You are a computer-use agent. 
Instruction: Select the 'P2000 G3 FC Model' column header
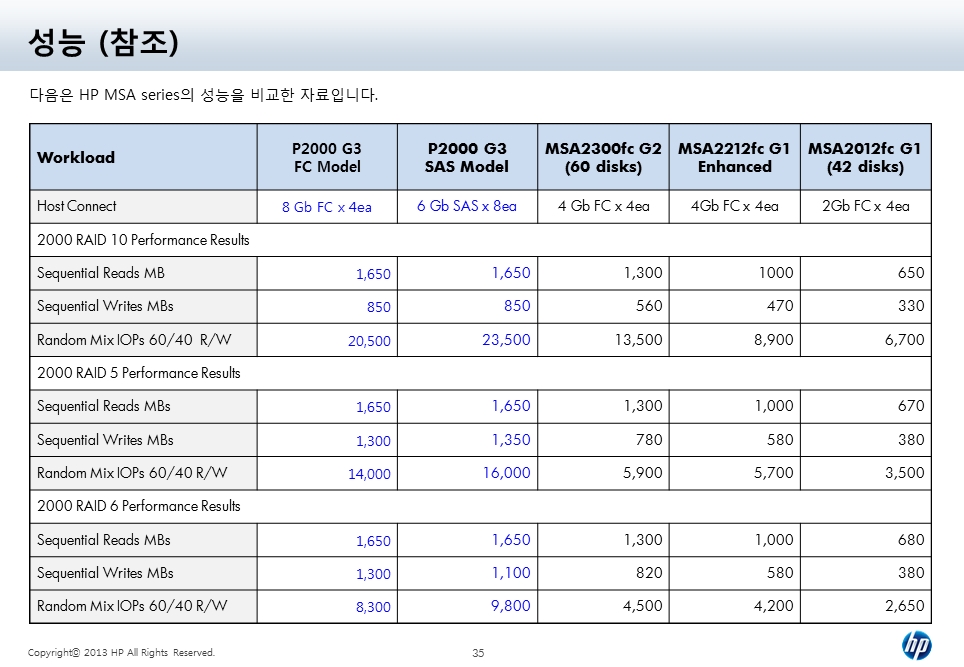(327, 157)
